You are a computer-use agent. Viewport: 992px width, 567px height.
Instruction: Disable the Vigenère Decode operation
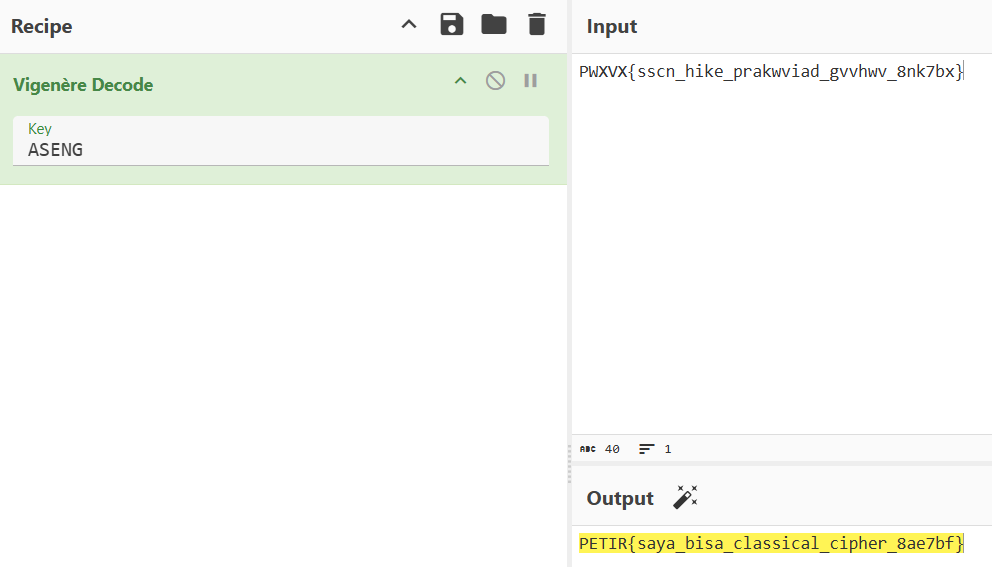pyautogui.click(x=495, y=80)
